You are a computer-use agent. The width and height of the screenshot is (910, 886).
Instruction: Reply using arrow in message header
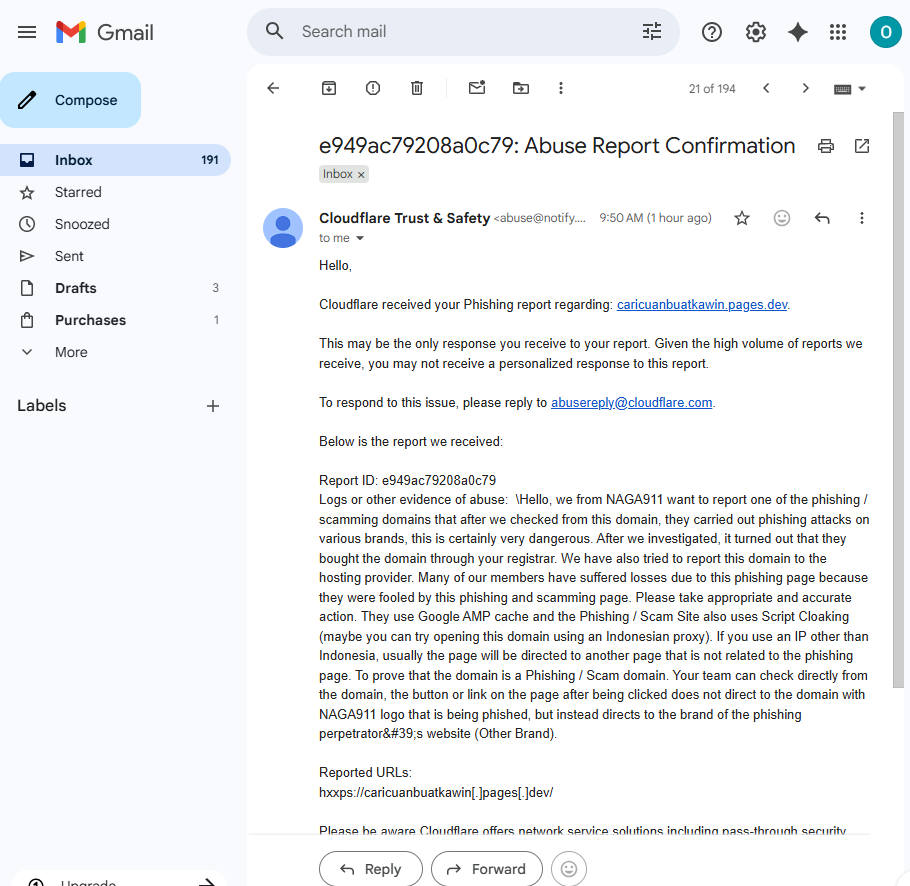point(822,218)
